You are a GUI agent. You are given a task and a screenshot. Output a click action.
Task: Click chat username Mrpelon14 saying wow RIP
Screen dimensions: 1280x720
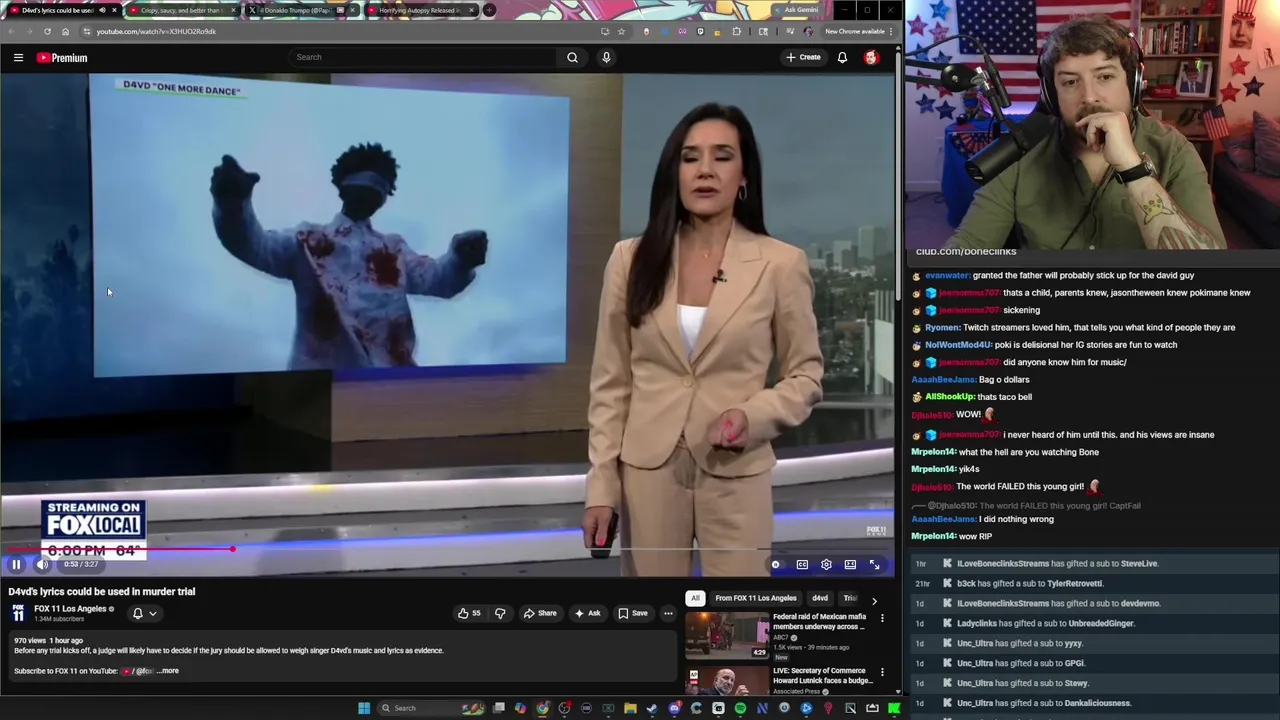coord(934,536)
